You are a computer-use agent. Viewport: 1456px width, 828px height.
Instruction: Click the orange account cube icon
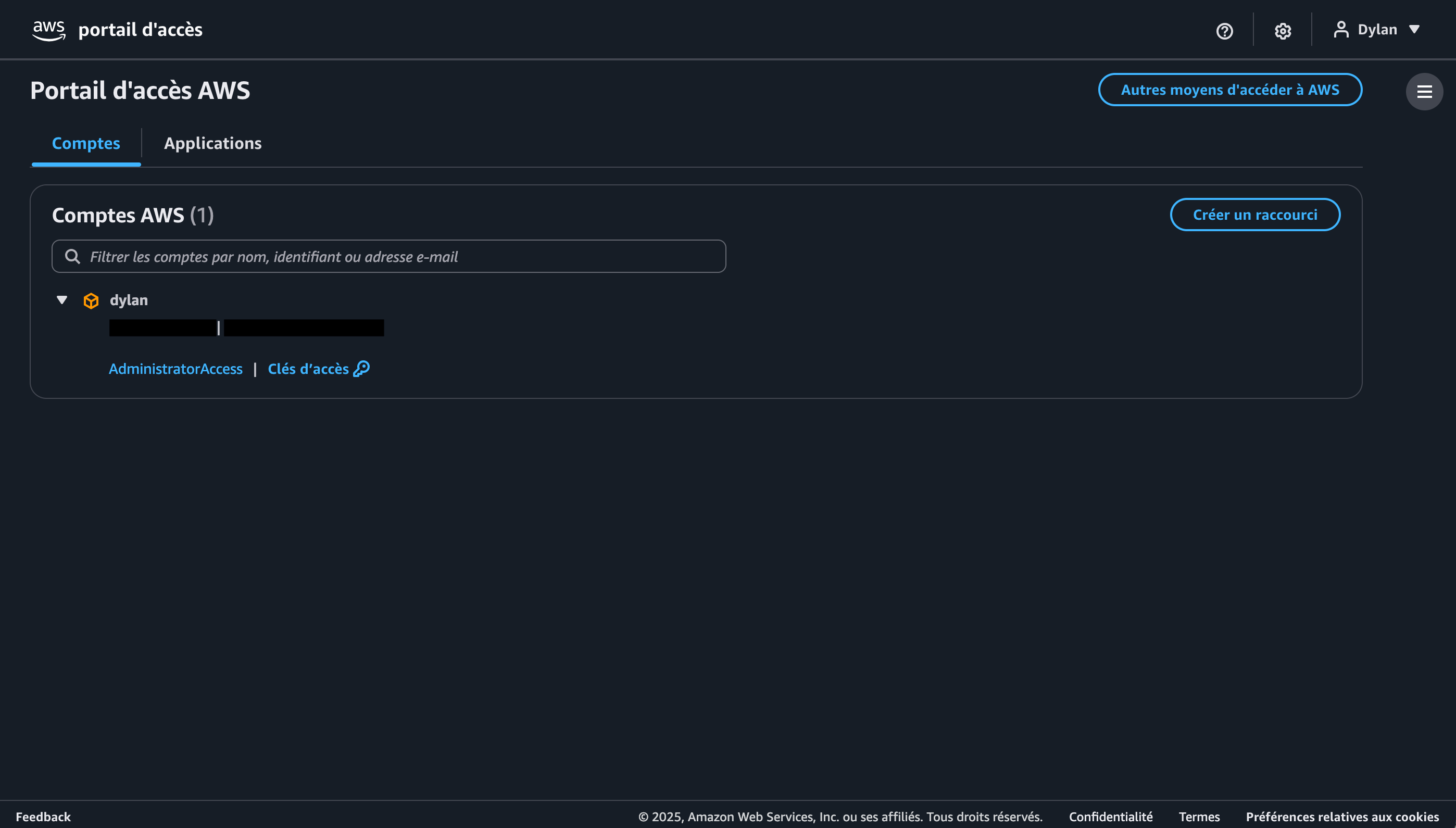click(x=91, y=300)
